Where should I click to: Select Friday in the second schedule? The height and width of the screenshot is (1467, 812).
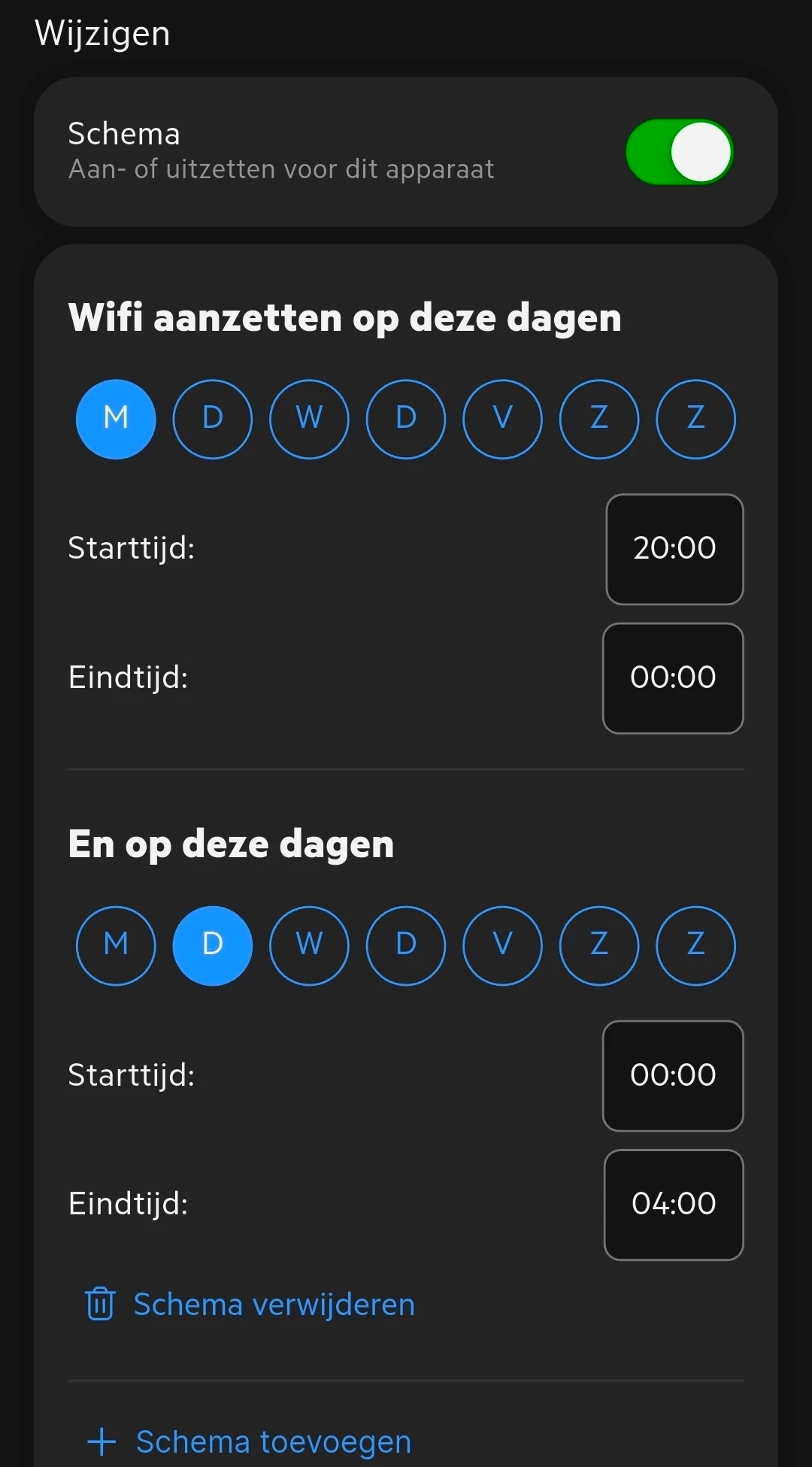502,945
